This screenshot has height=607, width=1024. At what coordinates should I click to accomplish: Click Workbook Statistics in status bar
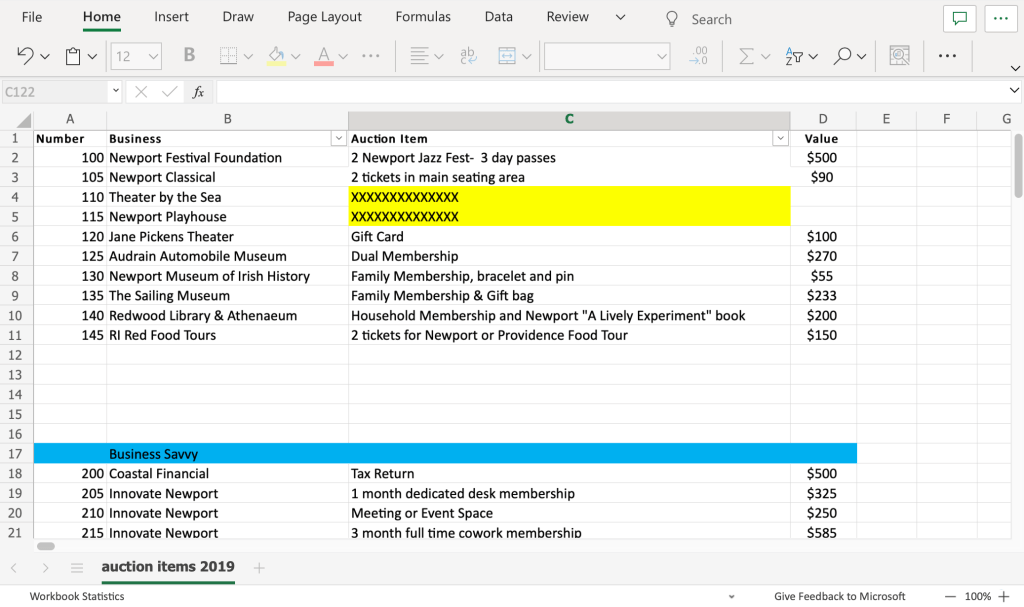pos(77,596)
